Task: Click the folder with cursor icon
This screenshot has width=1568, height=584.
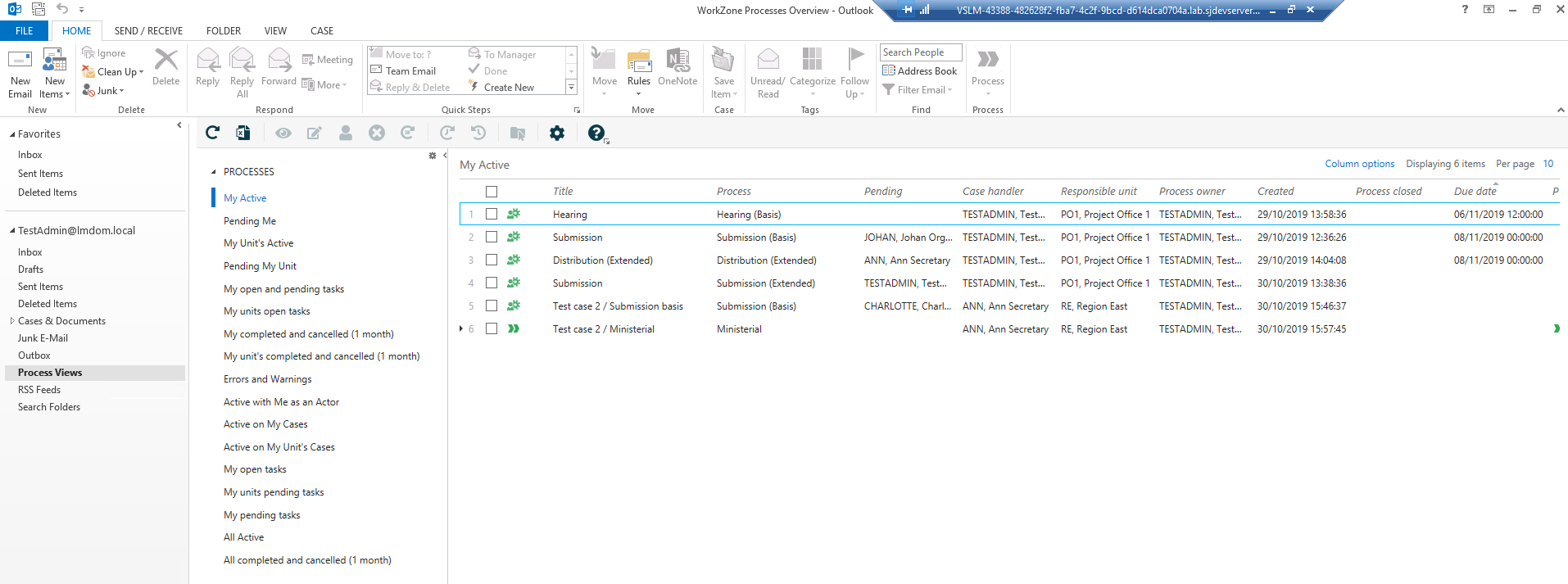Action: [518, 133]
